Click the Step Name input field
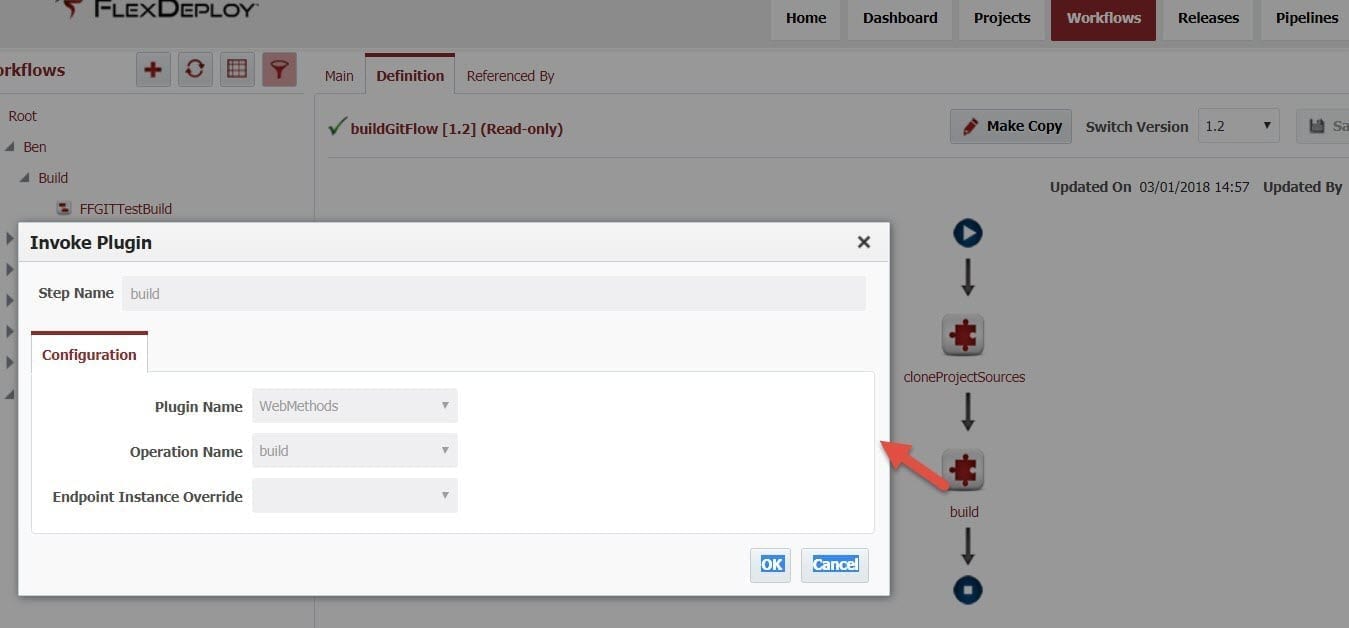Image resolution: width=1349 pixels, height=628 pixels. 494,293
